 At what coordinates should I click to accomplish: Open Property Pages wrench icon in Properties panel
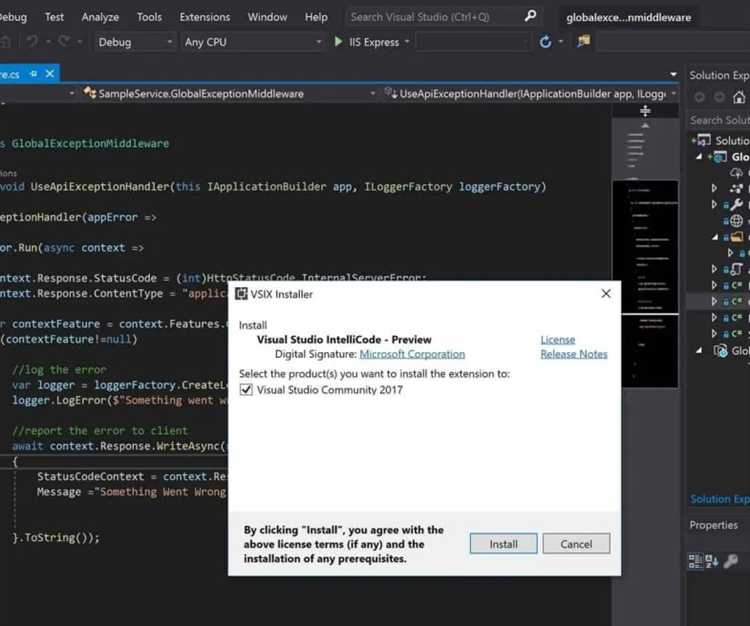tap(731, 561)
